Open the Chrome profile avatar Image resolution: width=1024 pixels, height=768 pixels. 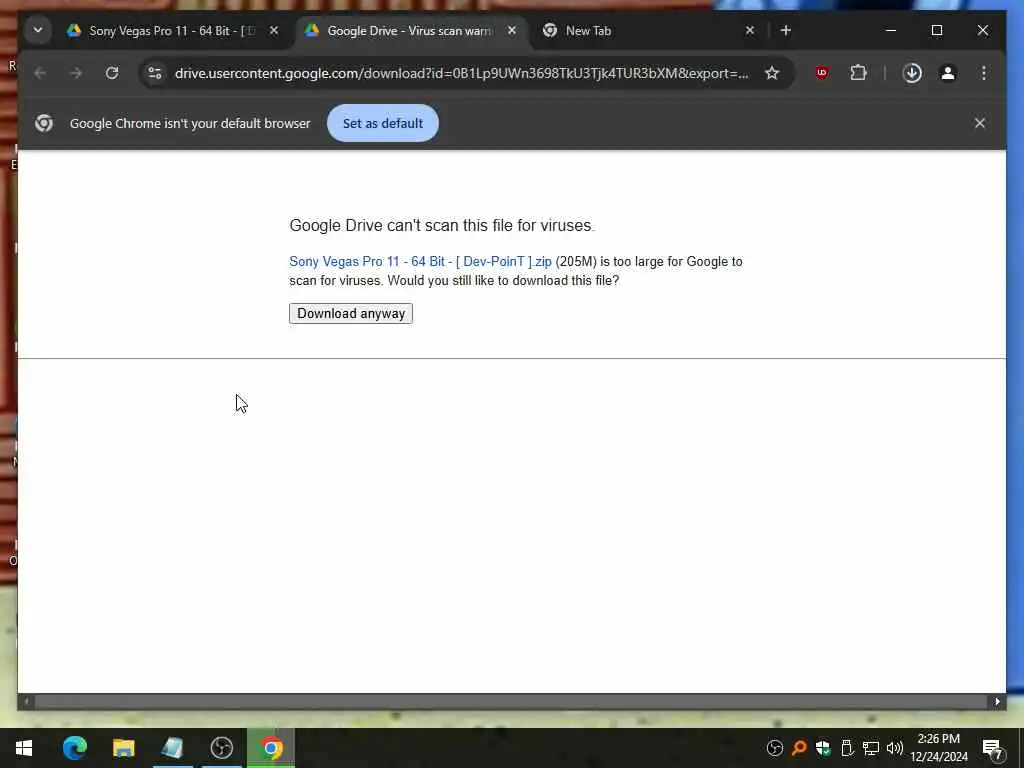click(948, 73)
